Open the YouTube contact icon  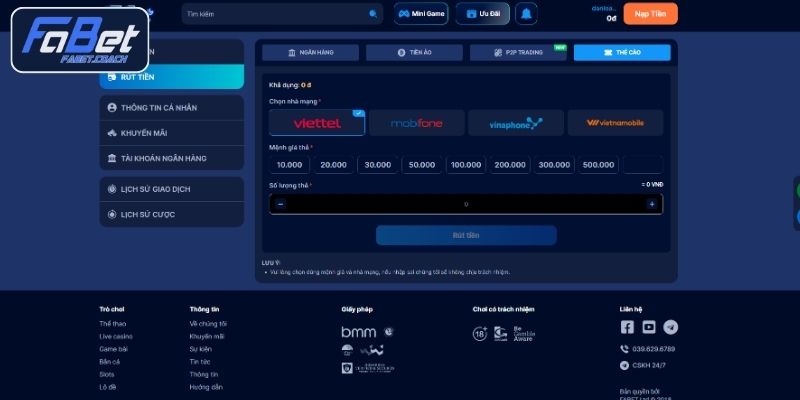click(x=649, y=327)
